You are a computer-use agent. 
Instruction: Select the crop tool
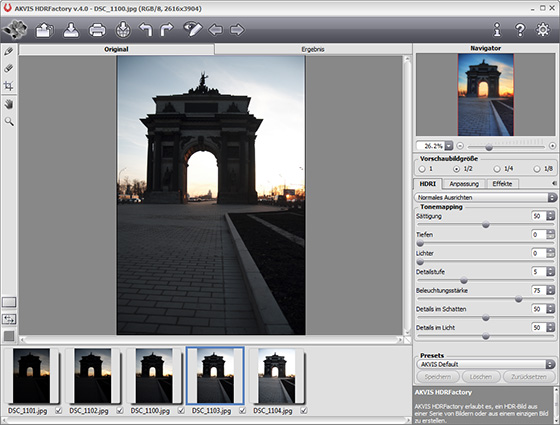(x=9, y=86)
